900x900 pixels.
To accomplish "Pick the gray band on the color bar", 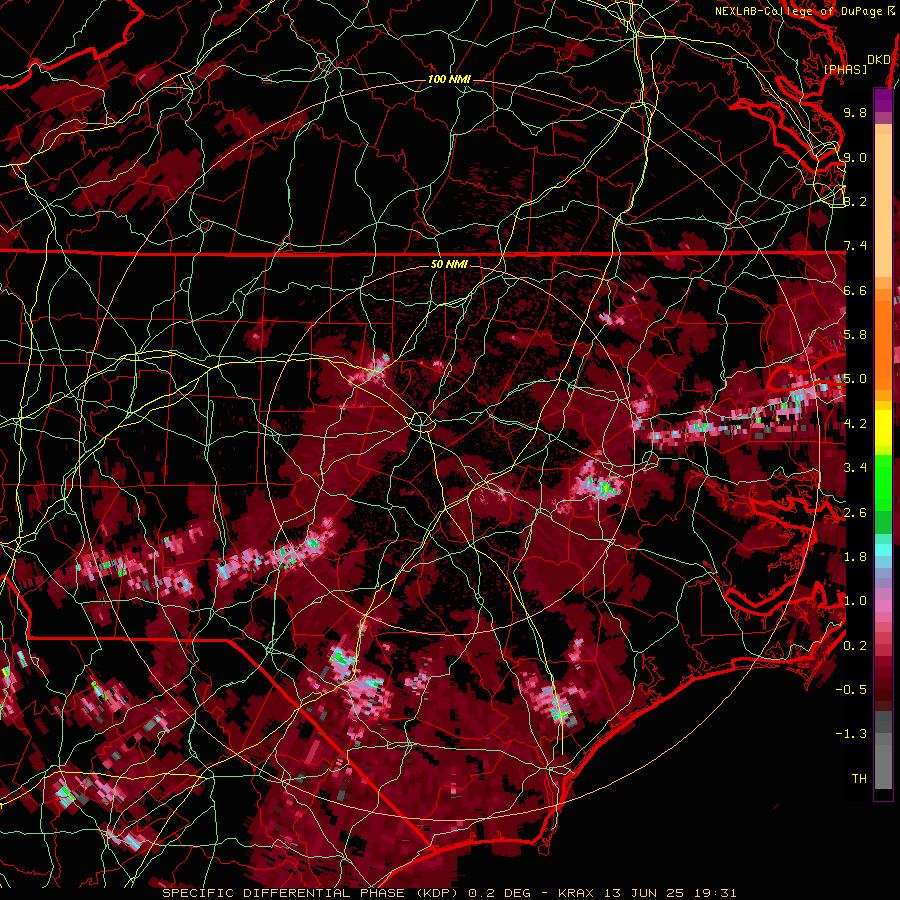I will (883, 749).
